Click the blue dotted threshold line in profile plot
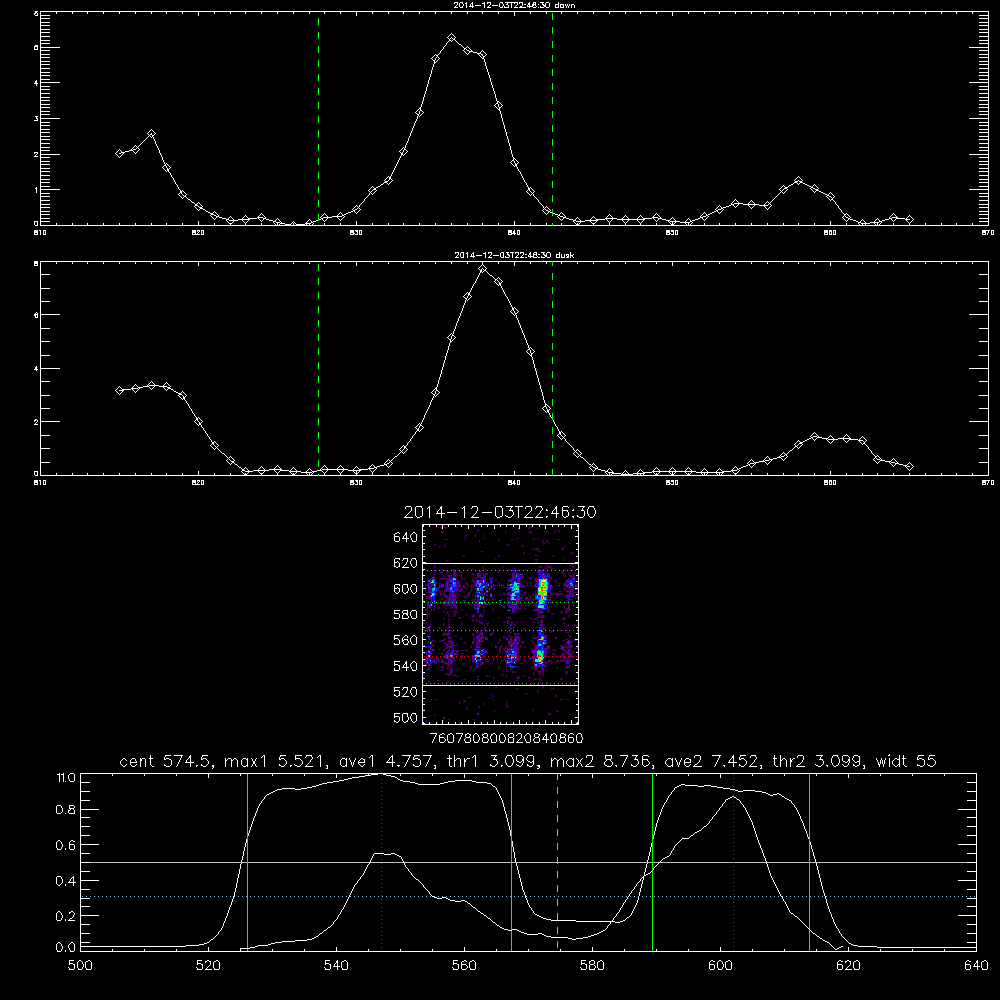The height and width of the screenshot is (1000, 1000). coord(528,897)
